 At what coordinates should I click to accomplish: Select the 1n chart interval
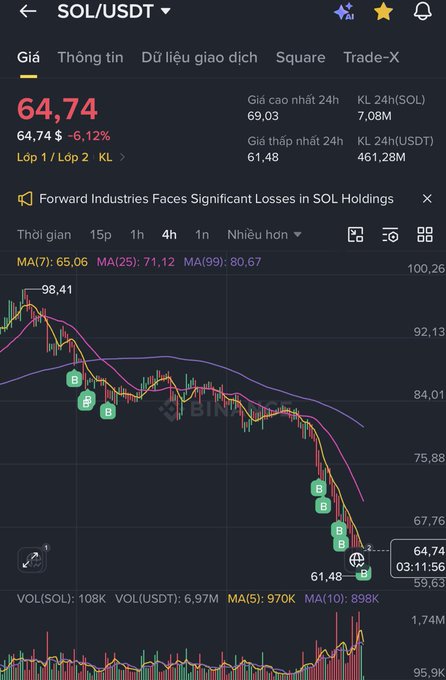point(202,235)
